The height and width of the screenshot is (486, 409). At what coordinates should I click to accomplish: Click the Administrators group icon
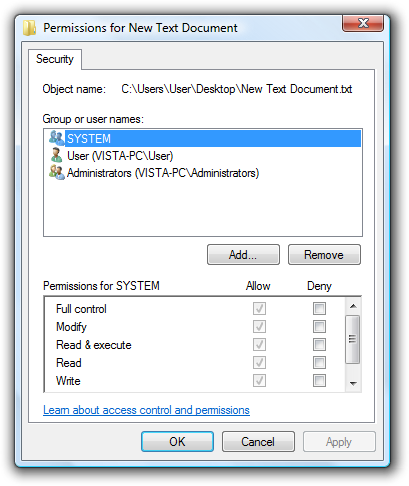[56, 172]
